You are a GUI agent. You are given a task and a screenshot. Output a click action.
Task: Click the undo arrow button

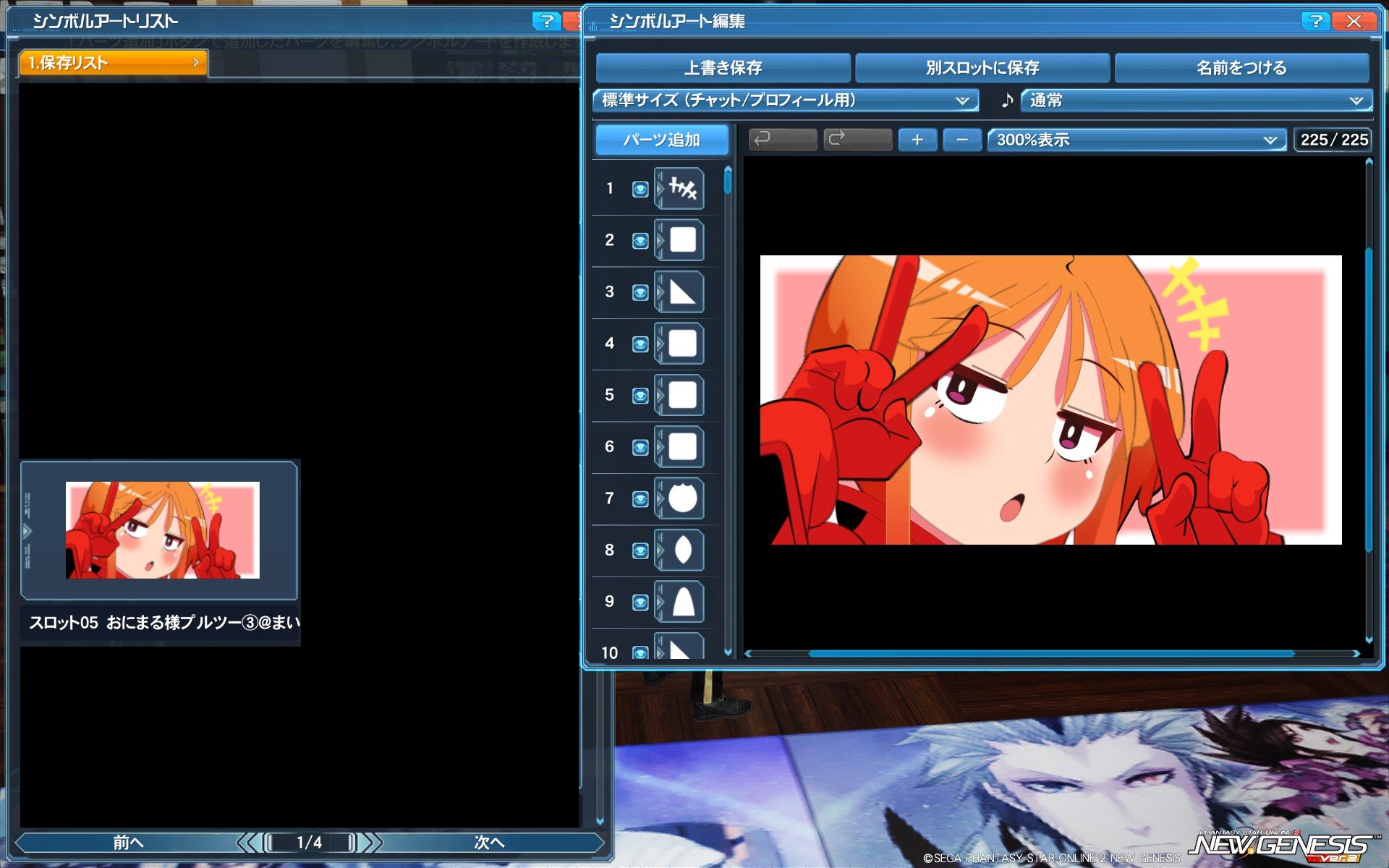tap(783, 139)
